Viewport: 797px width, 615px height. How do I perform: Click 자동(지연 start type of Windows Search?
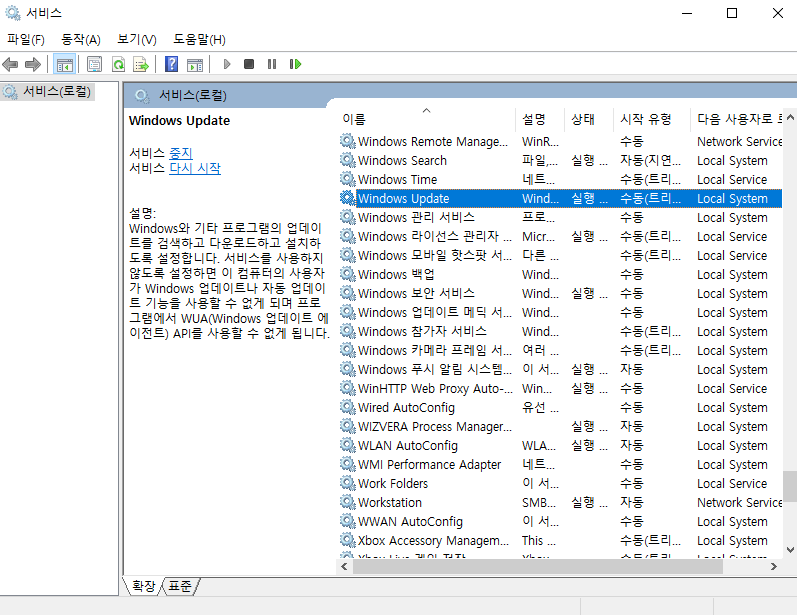coord(650,160)
